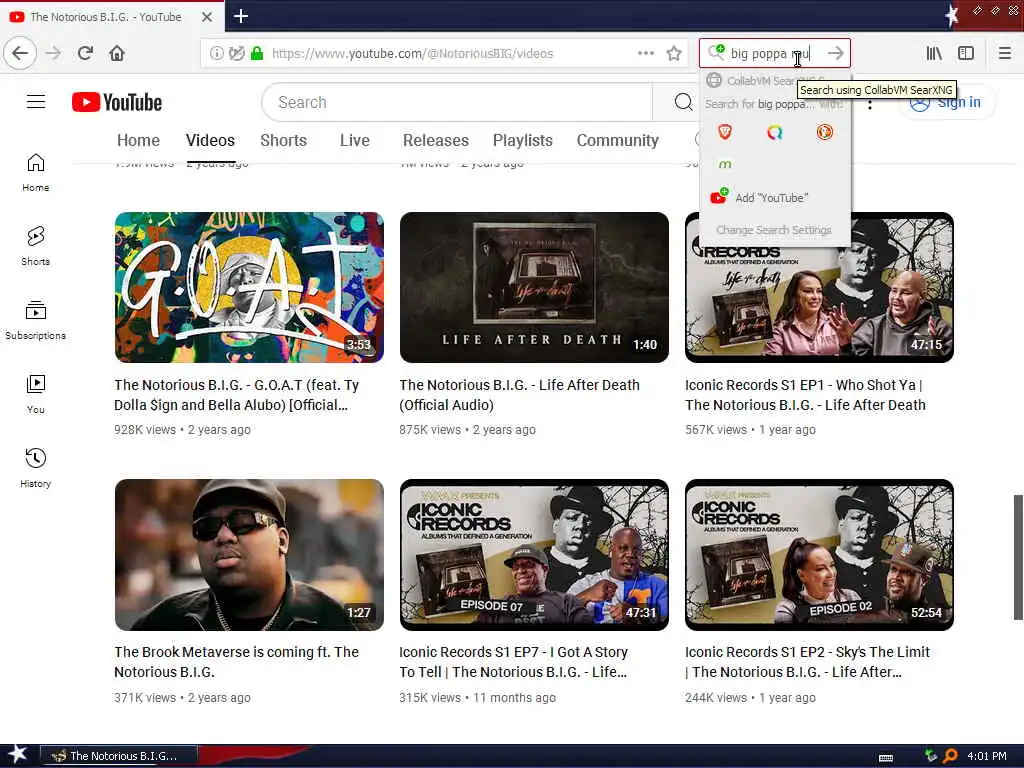Open Subscriptions in YouTube sidebar
1024x768 pixels.
(35, 320)
